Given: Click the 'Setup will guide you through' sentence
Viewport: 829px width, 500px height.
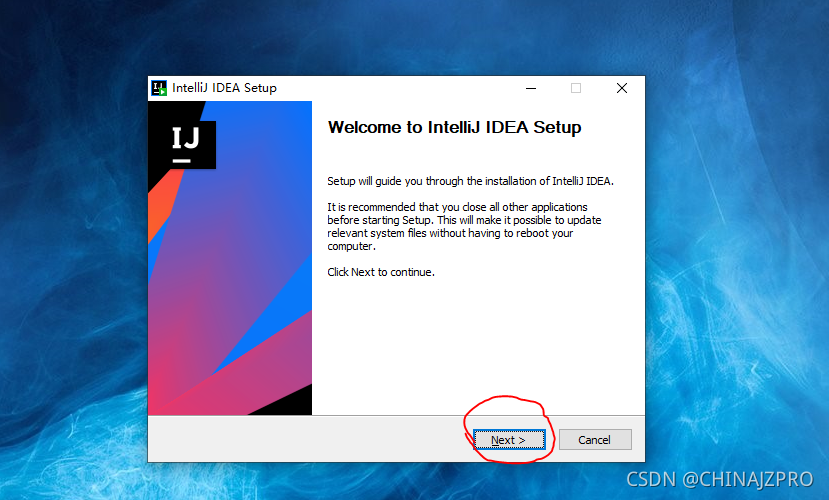Looking at the screenshot, I should click(471, 181).
